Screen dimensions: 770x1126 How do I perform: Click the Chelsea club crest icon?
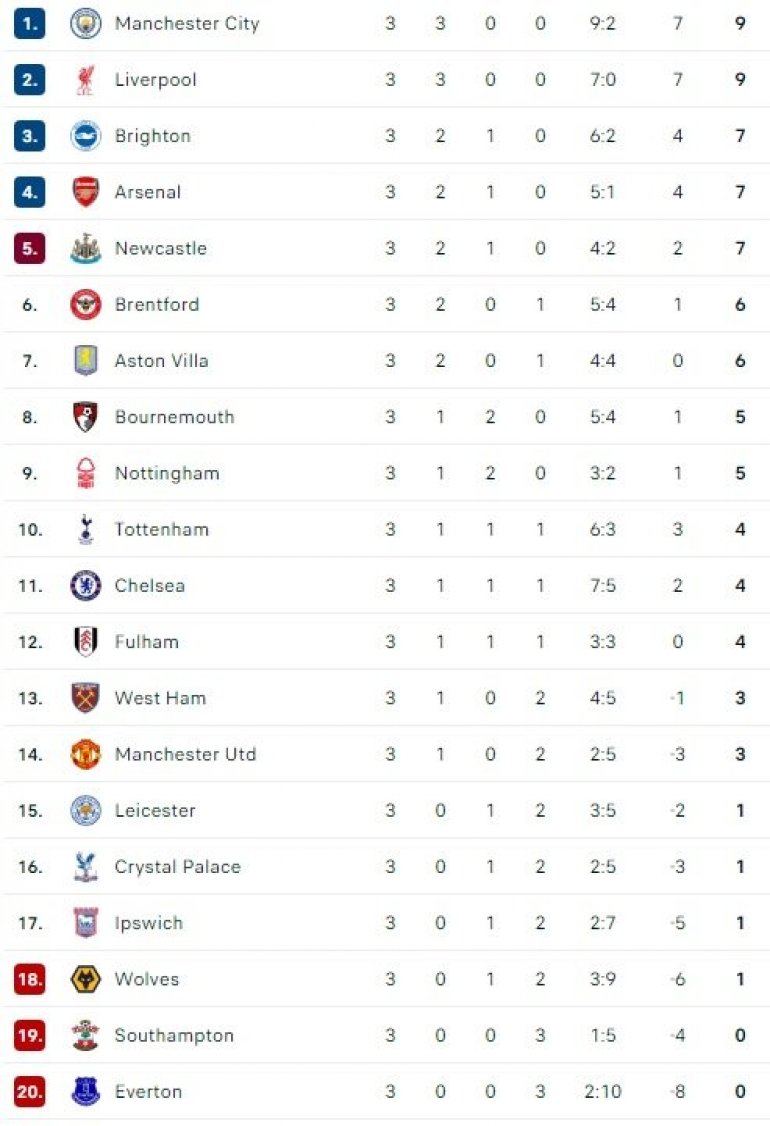click(86, 586)
